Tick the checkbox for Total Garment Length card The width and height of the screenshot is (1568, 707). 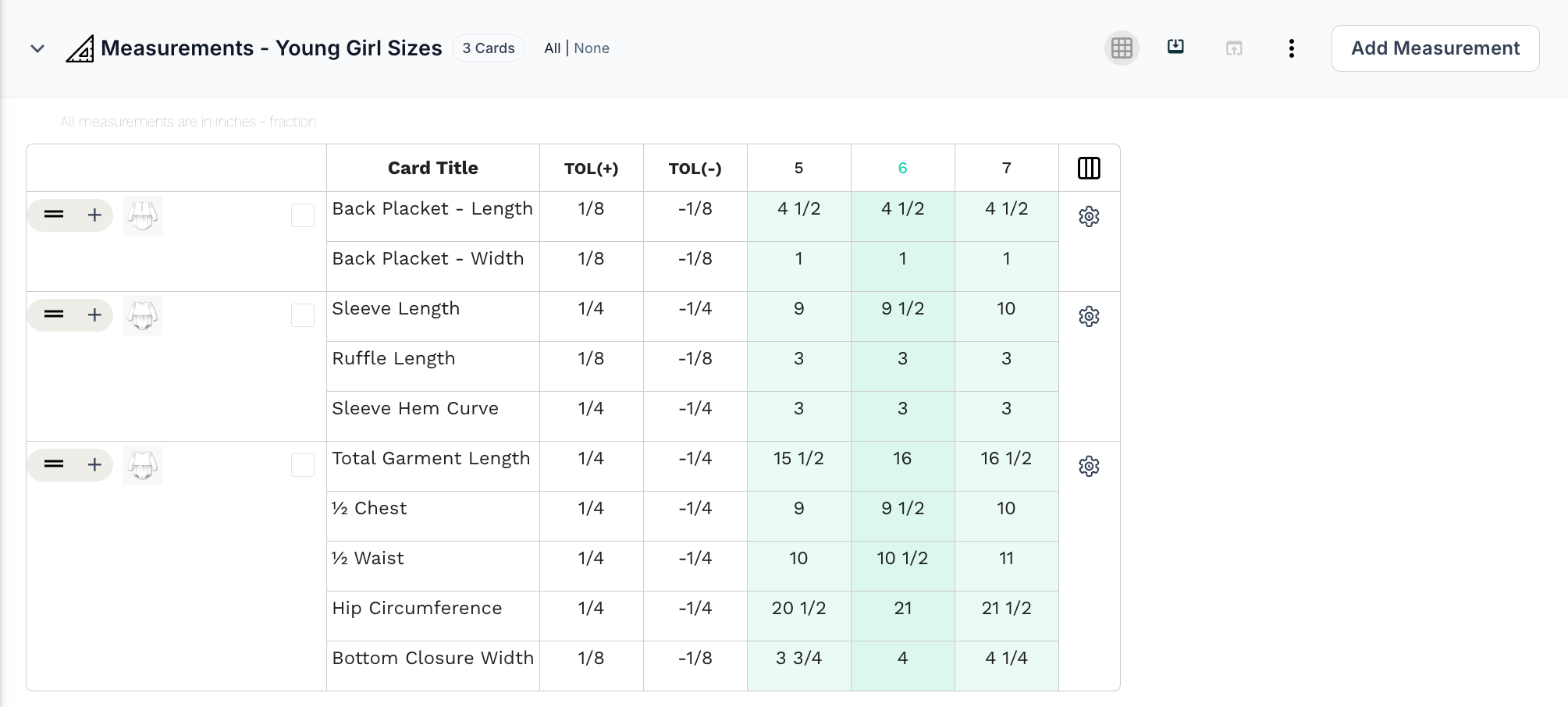tap(303, 465)
